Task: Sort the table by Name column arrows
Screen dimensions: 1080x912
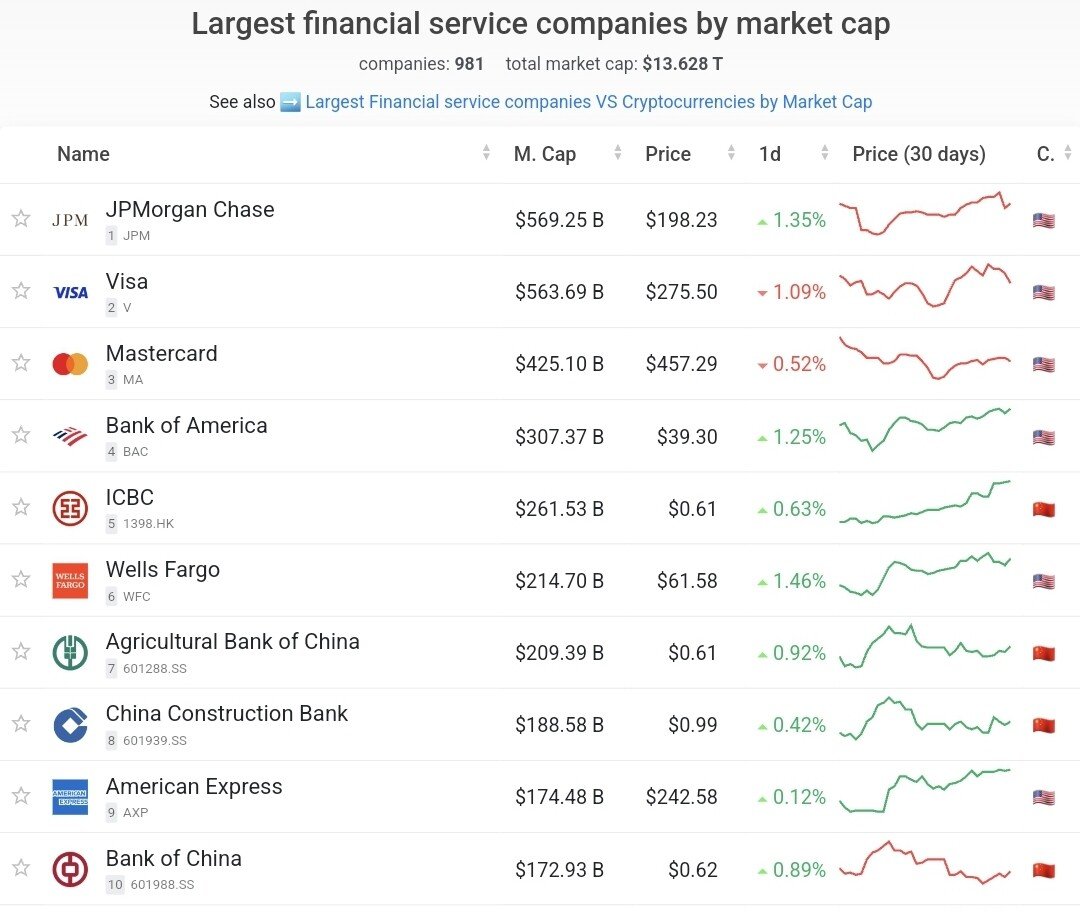Action: click(486, 153)
